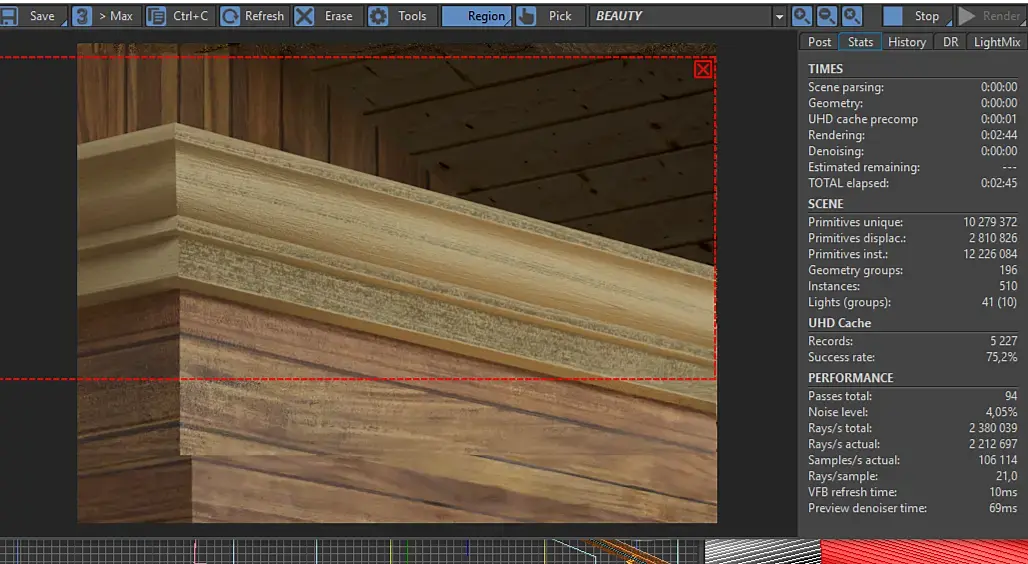Image resolution: width=1028 pixels, height=564 pixels.
Task: Click the Save button in the toolbar
Action: coord(33,16)
